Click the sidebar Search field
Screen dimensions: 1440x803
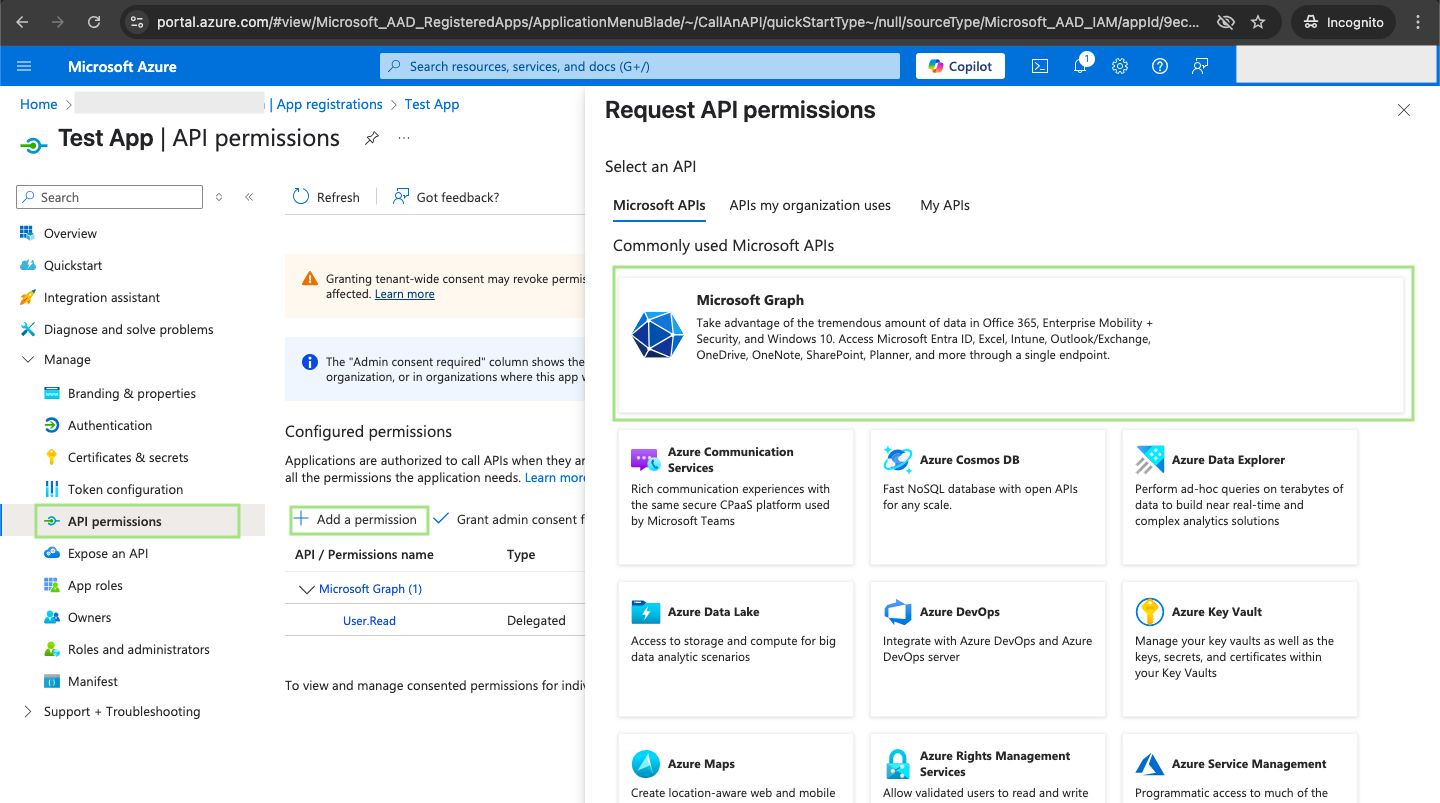[110, 197]
